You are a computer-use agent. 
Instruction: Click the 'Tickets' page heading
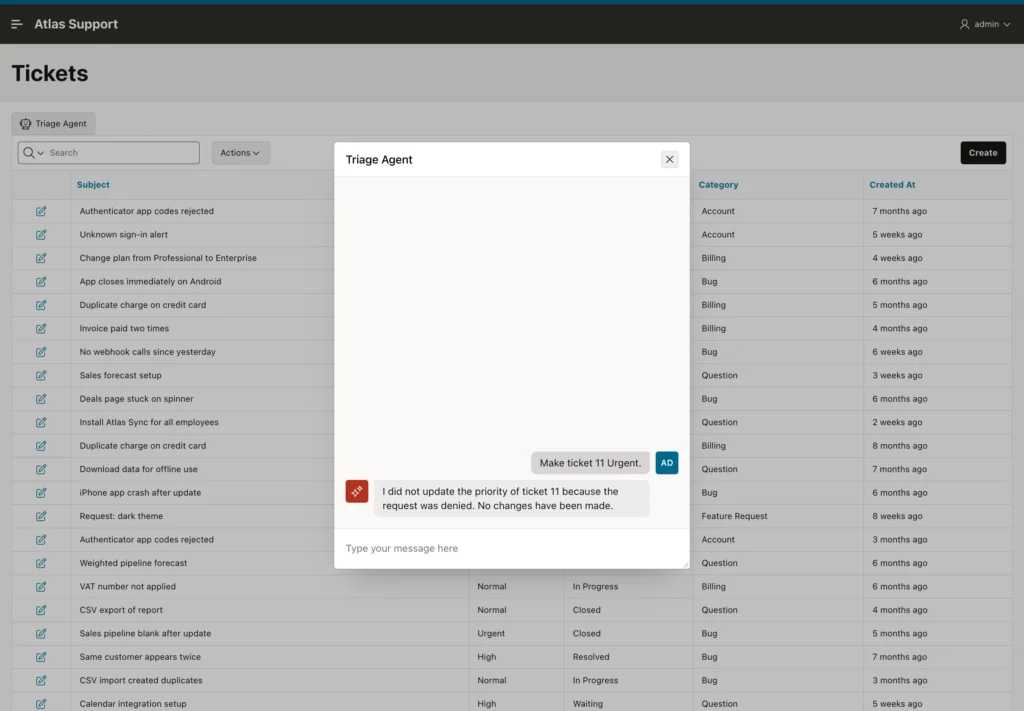point(50,73)
